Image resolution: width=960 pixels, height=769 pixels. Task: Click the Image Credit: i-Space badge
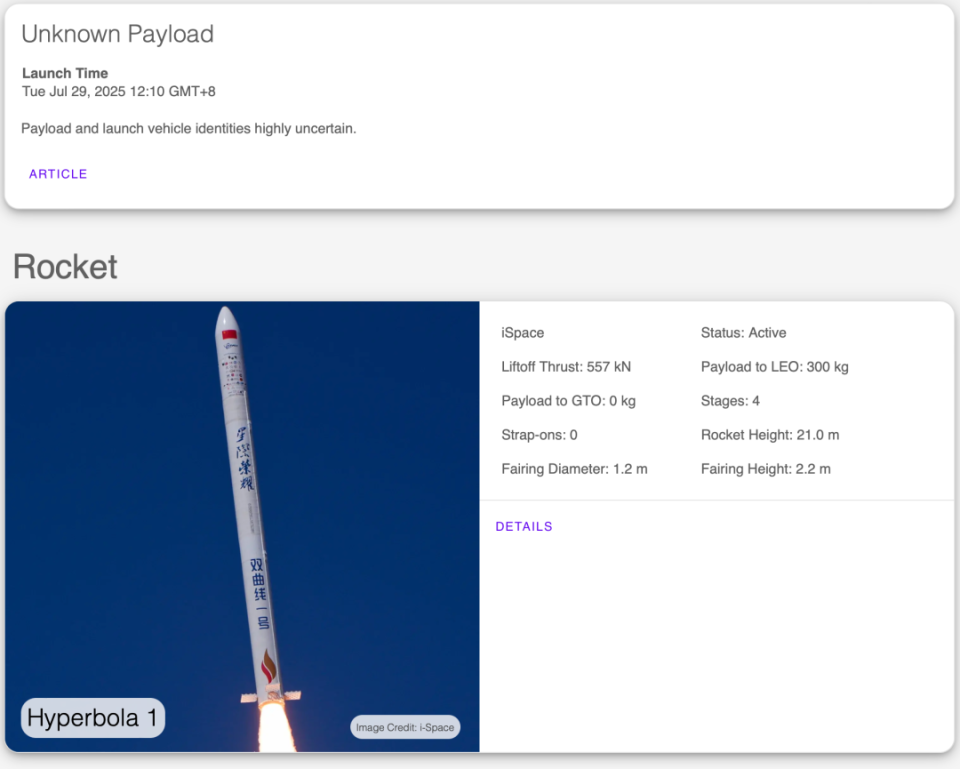[x=405, y=727]
